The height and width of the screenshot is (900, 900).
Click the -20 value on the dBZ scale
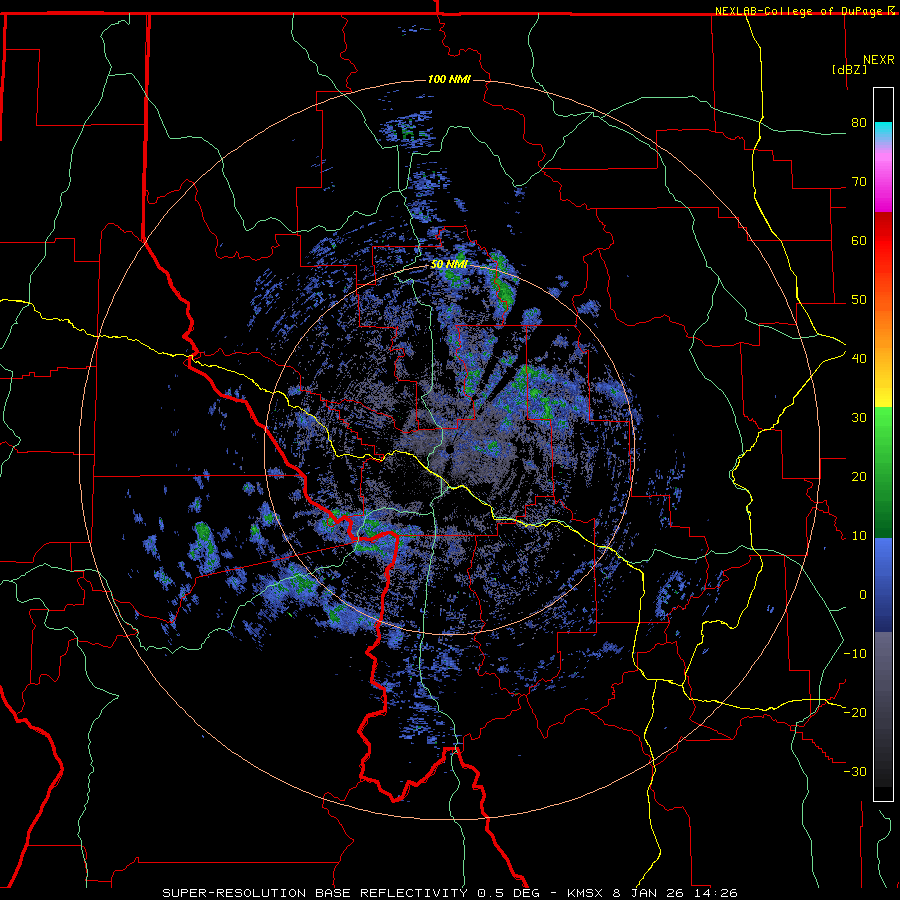point(855,713)
